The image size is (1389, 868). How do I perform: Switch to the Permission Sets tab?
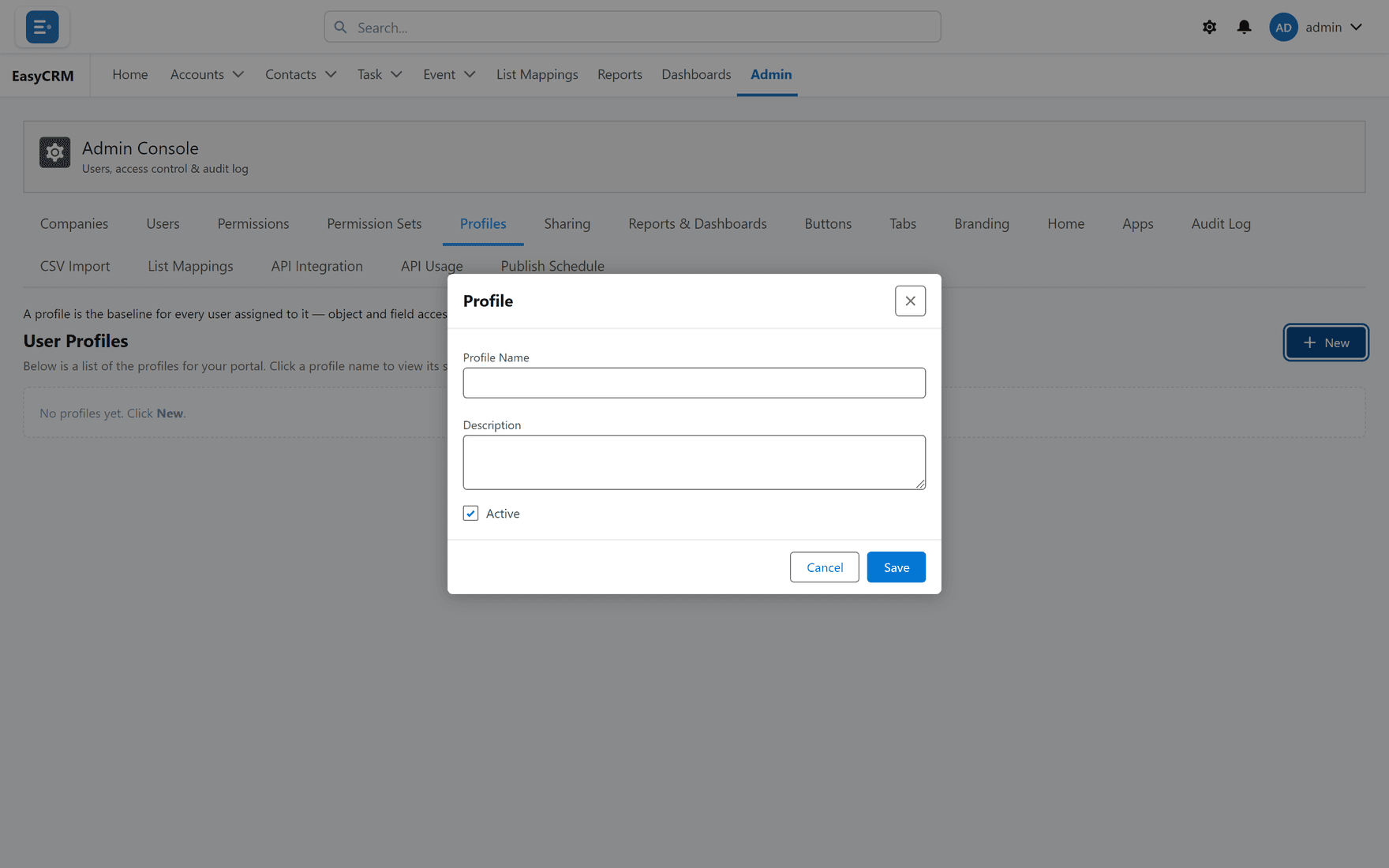click(x=374, y=223)
